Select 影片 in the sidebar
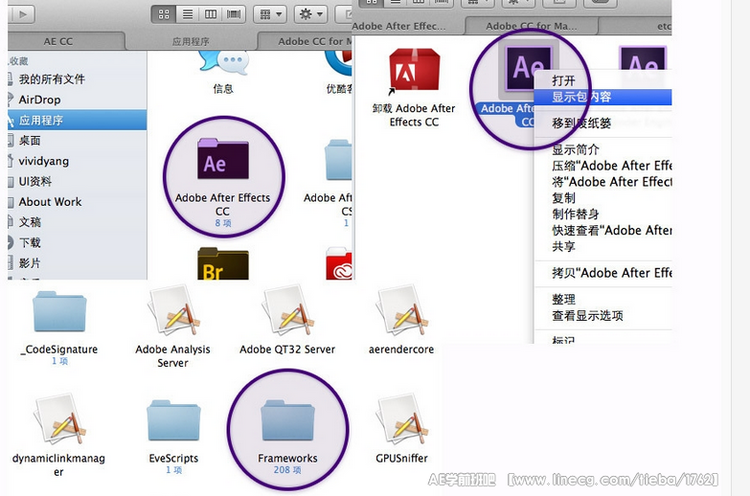 pyautogui.click(x=77, y=263)
